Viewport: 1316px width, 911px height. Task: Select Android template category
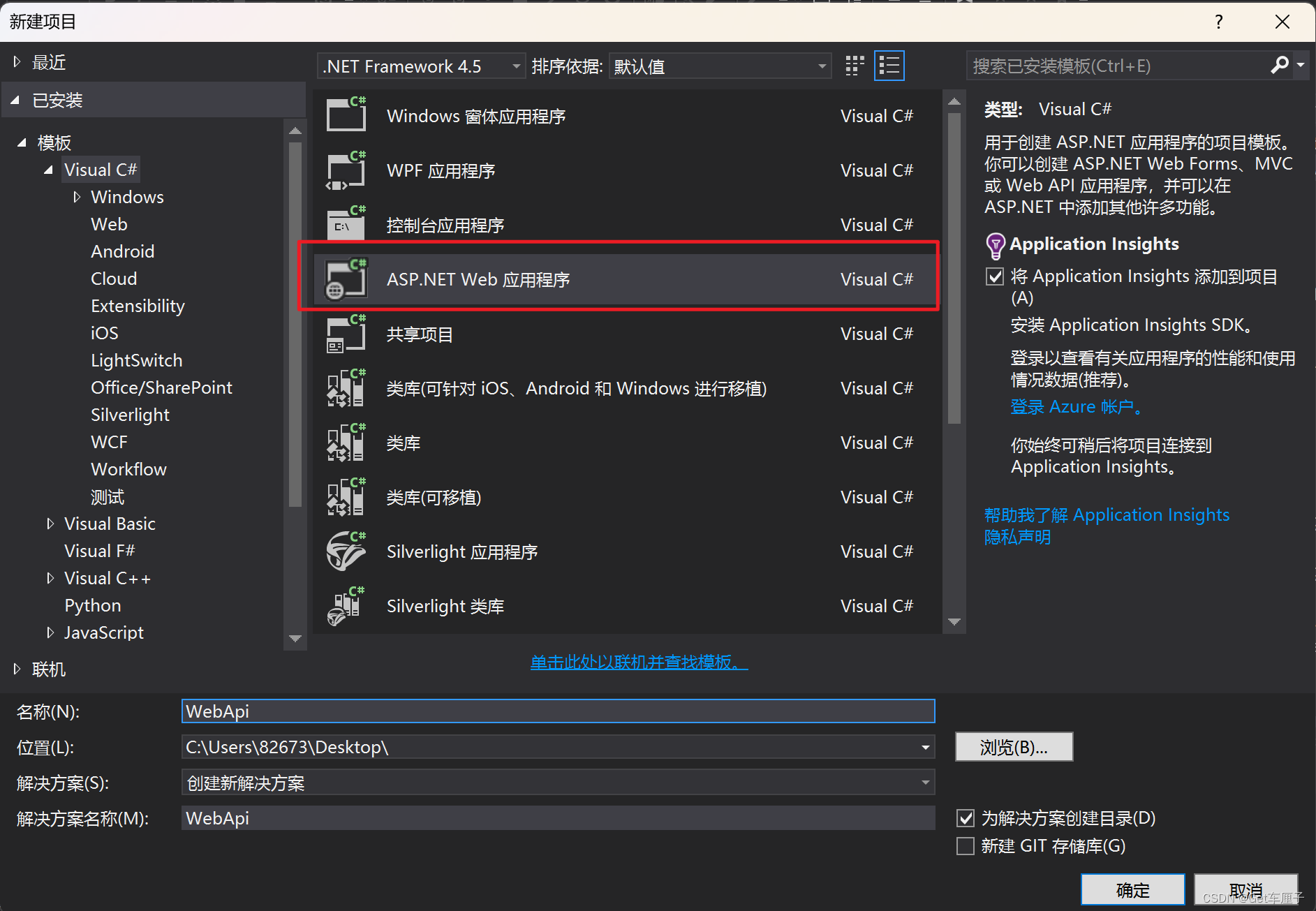[122, 251]
